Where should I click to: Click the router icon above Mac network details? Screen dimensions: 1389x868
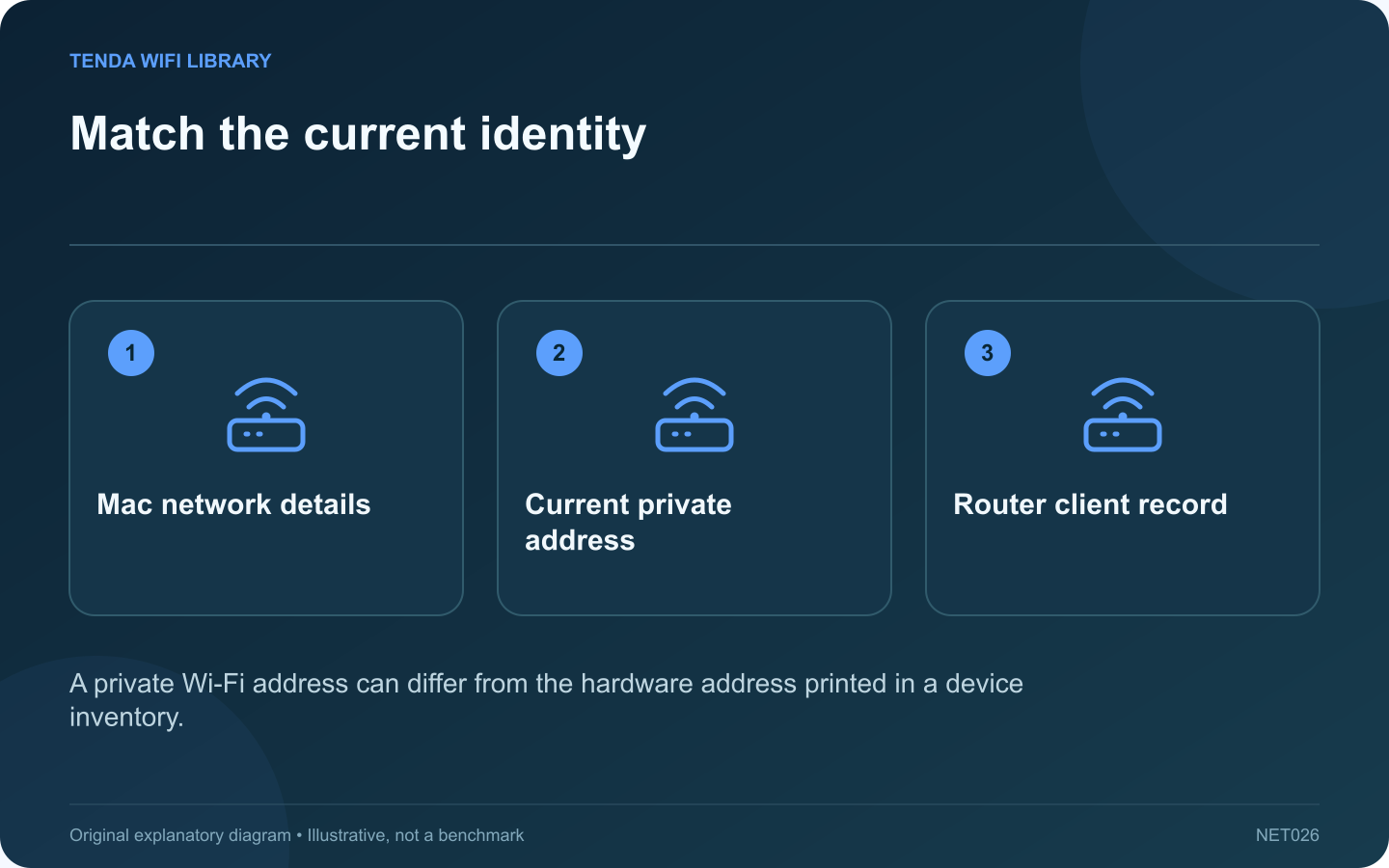(266, 415)
